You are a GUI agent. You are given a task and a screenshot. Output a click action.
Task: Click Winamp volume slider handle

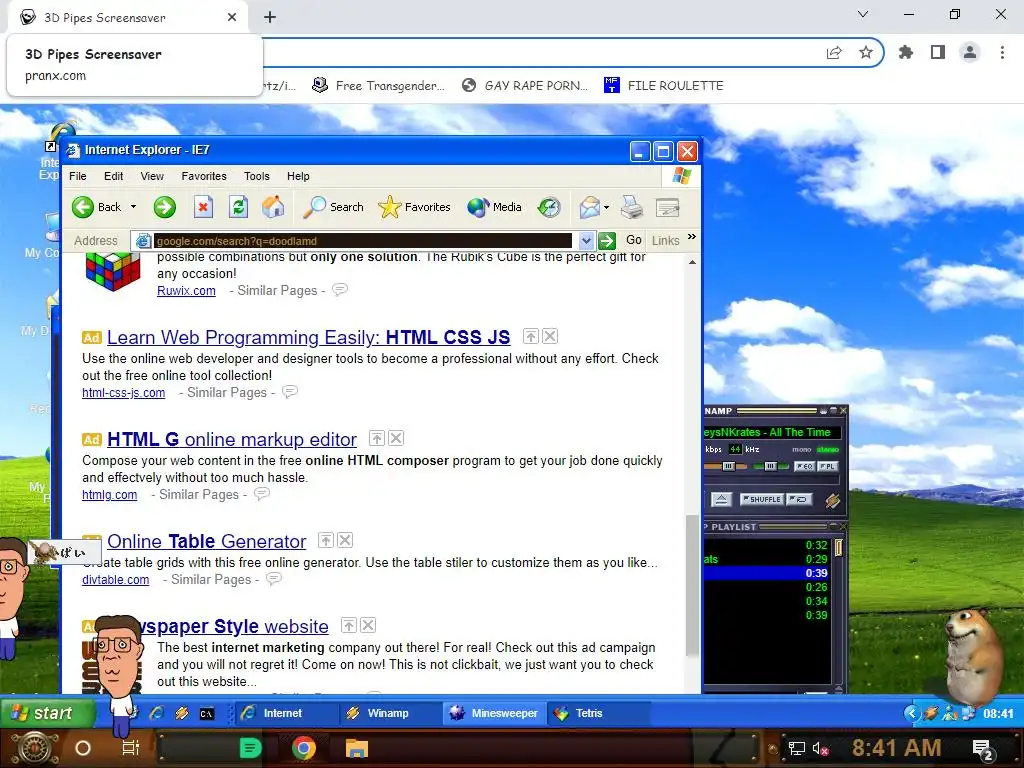click(x=728, y=466)
